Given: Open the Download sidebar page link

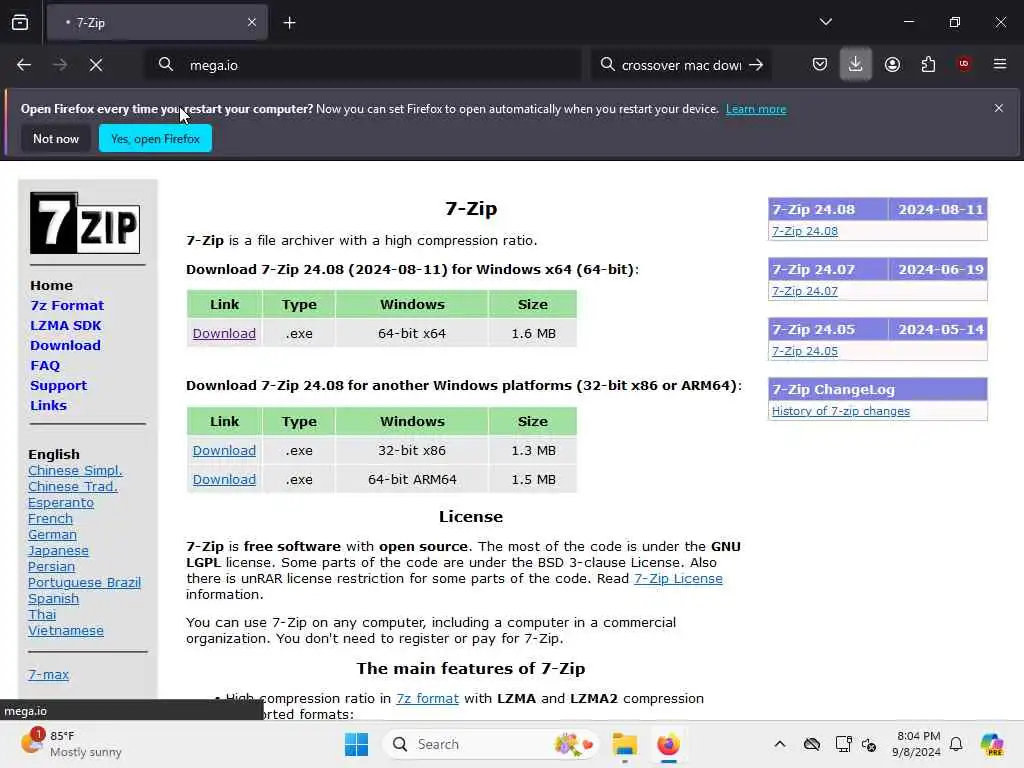Looking at the screenshot, I should click(x=65, y=345).
